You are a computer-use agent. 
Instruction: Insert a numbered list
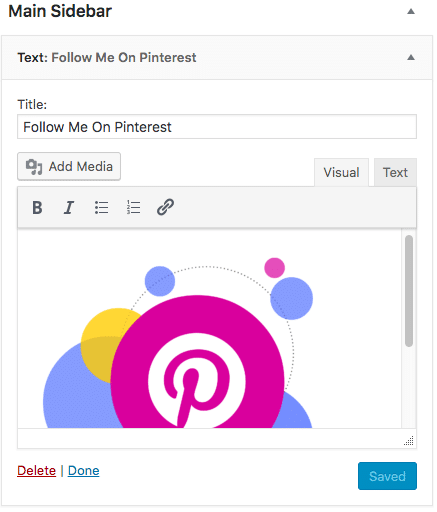(x=133, y=207)
